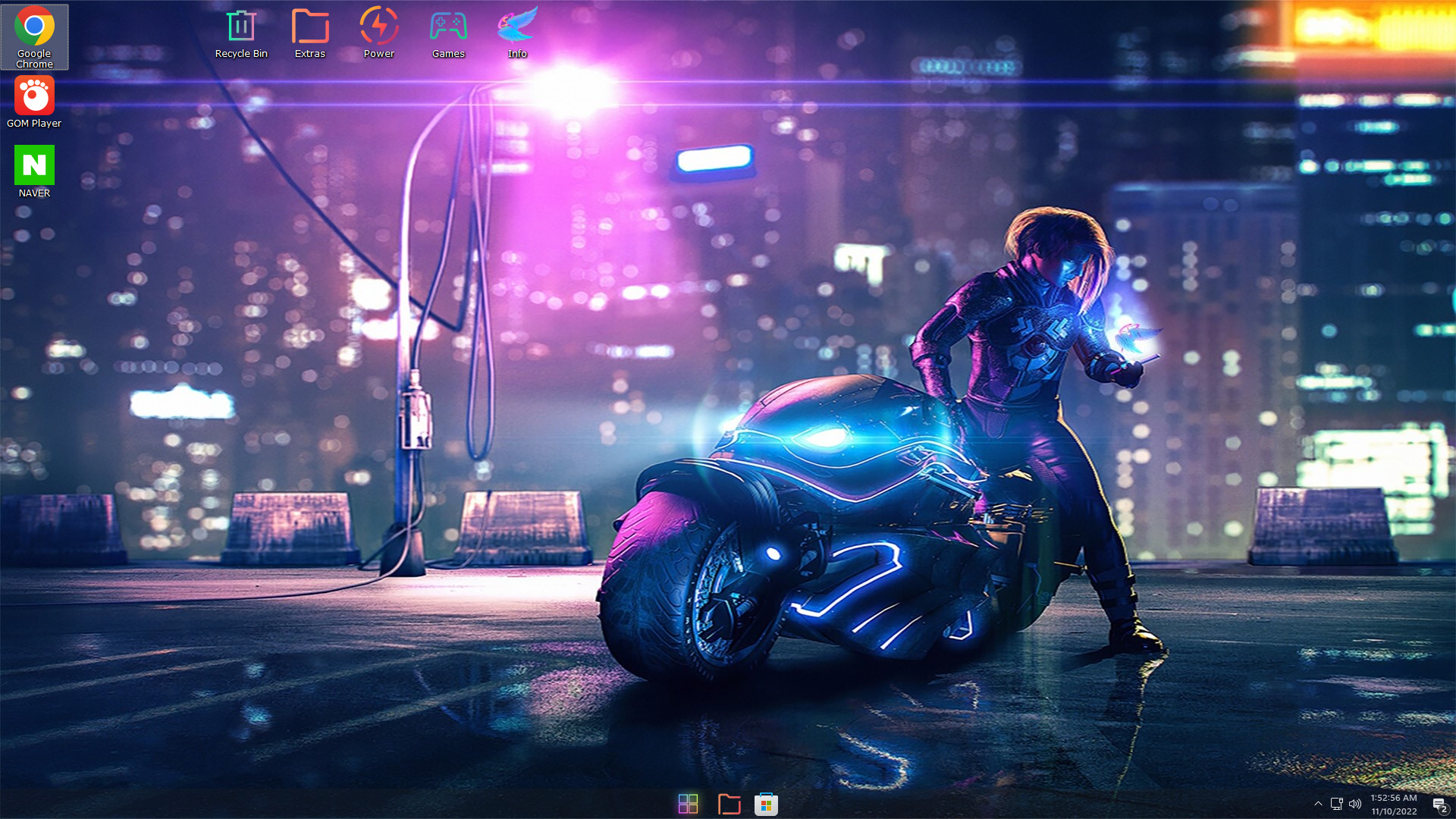Screen dimensions: 1456x819
Task: Select the Info bird icon
Action: click(x=517, y=33)
